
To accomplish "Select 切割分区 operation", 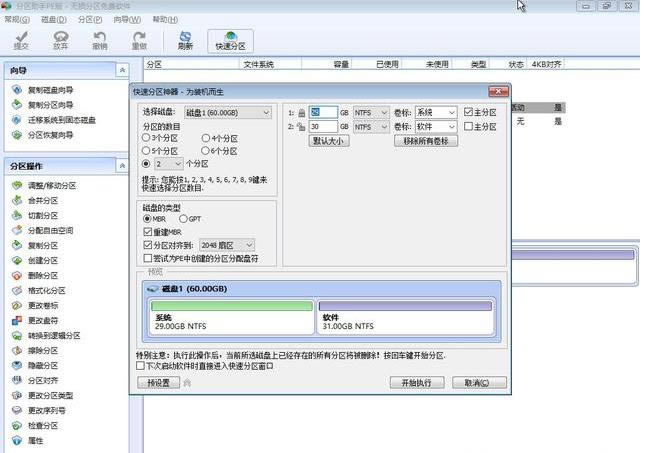I will pyautogui.click(x=43, y=216).
